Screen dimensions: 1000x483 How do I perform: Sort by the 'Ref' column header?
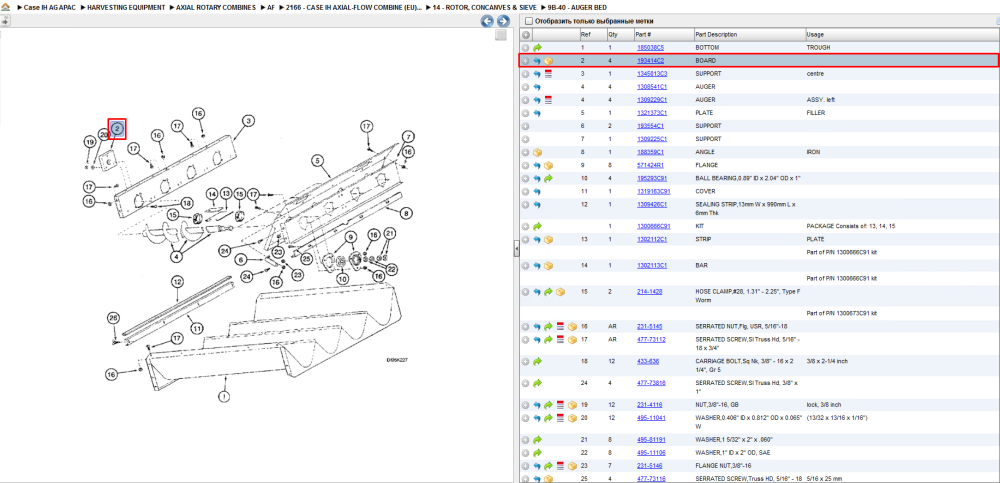tap(585, 34)
